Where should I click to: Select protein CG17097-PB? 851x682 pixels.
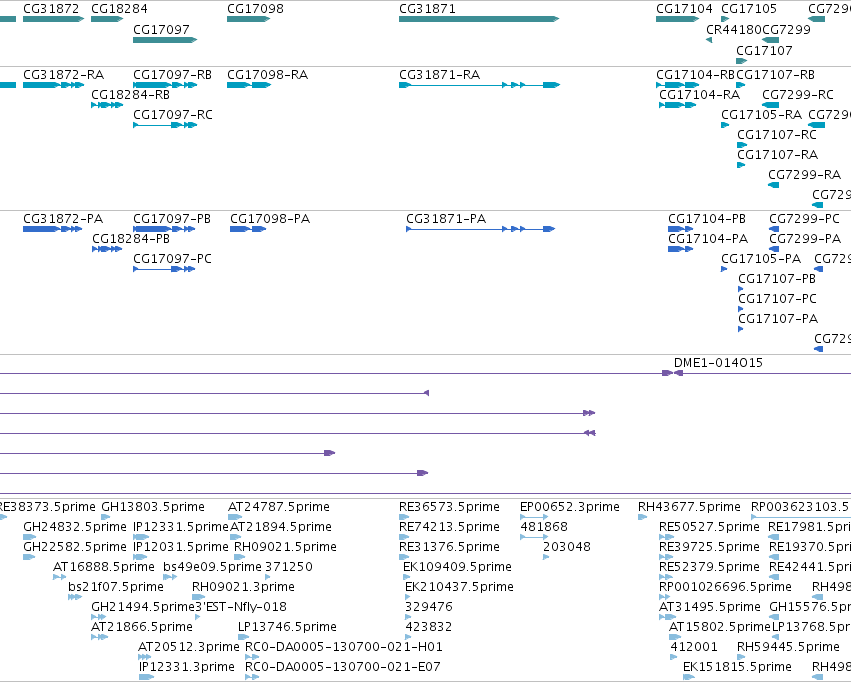(164, 229)
